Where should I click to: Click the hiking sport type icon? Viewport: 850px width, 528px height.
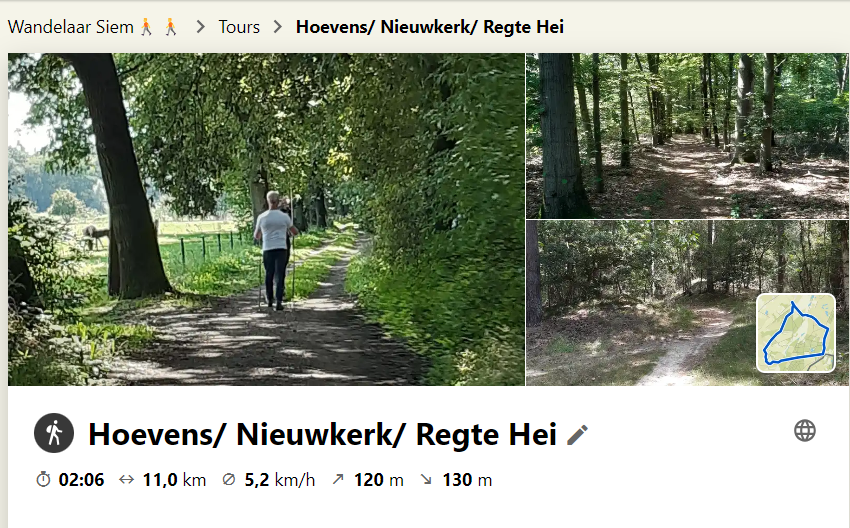pyautogui.click(x=54, y=433)
